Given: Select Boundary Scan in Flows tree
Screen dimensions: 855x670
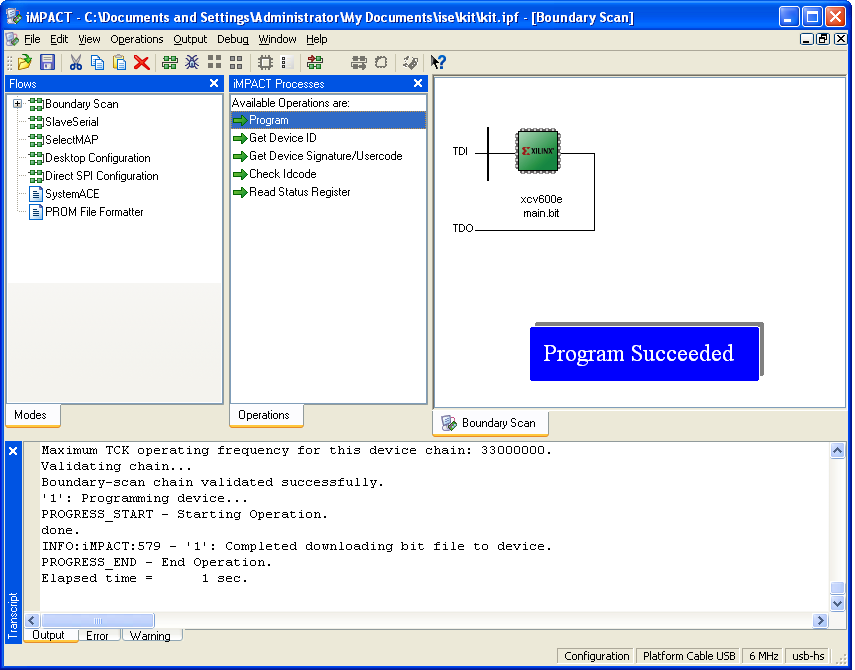Looking at the screenshot, I should (82, 104).
